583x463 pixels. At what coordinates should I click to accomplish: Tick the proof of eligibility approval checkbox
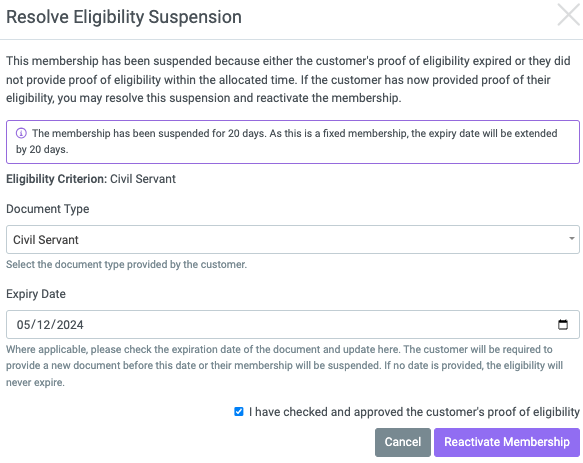click(239, 412)
